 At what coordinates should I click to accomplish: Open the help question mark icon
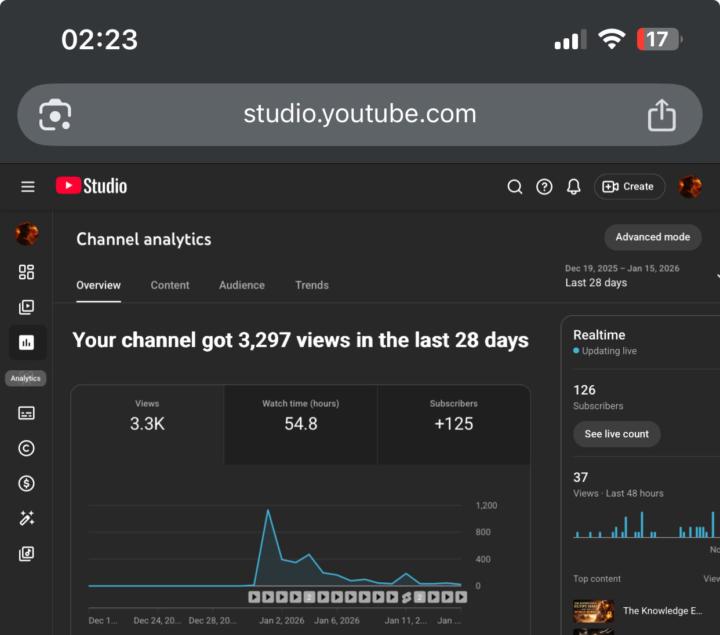(x=544, y=187)
